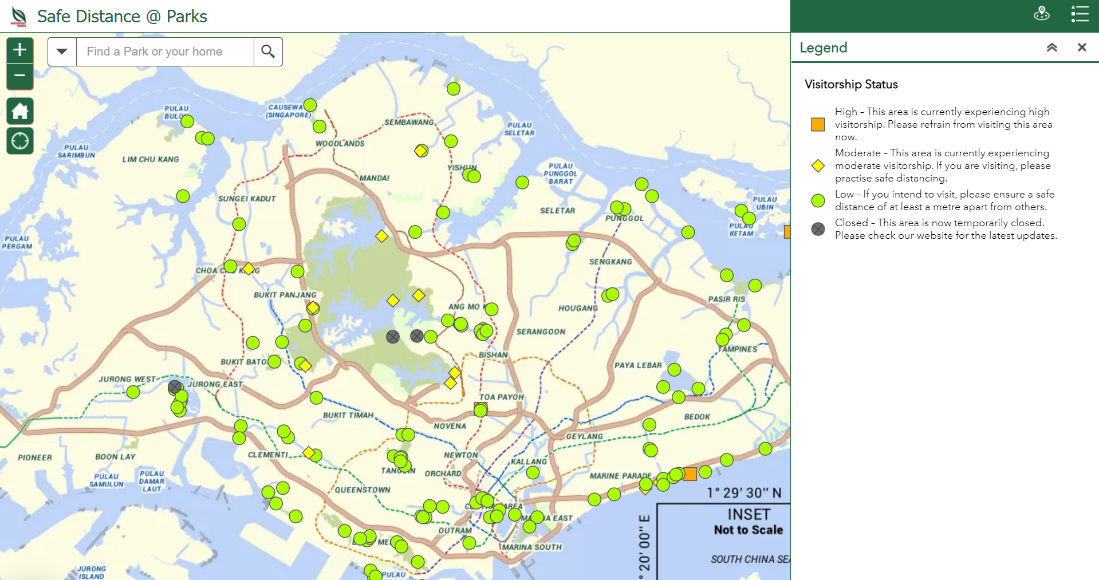Click the Visitorship Status heading
The image size is (1099, 580).
pos(851,84)
